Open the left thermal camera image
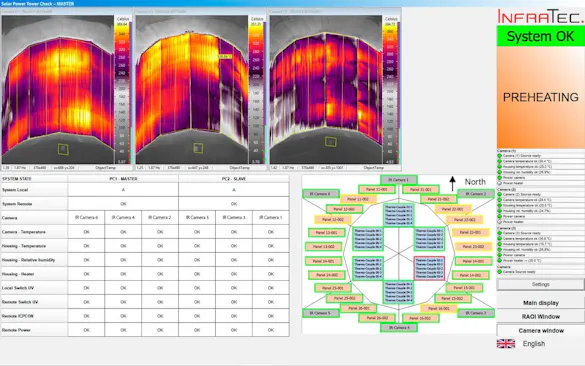585x366 pixels. click(58, 90)
